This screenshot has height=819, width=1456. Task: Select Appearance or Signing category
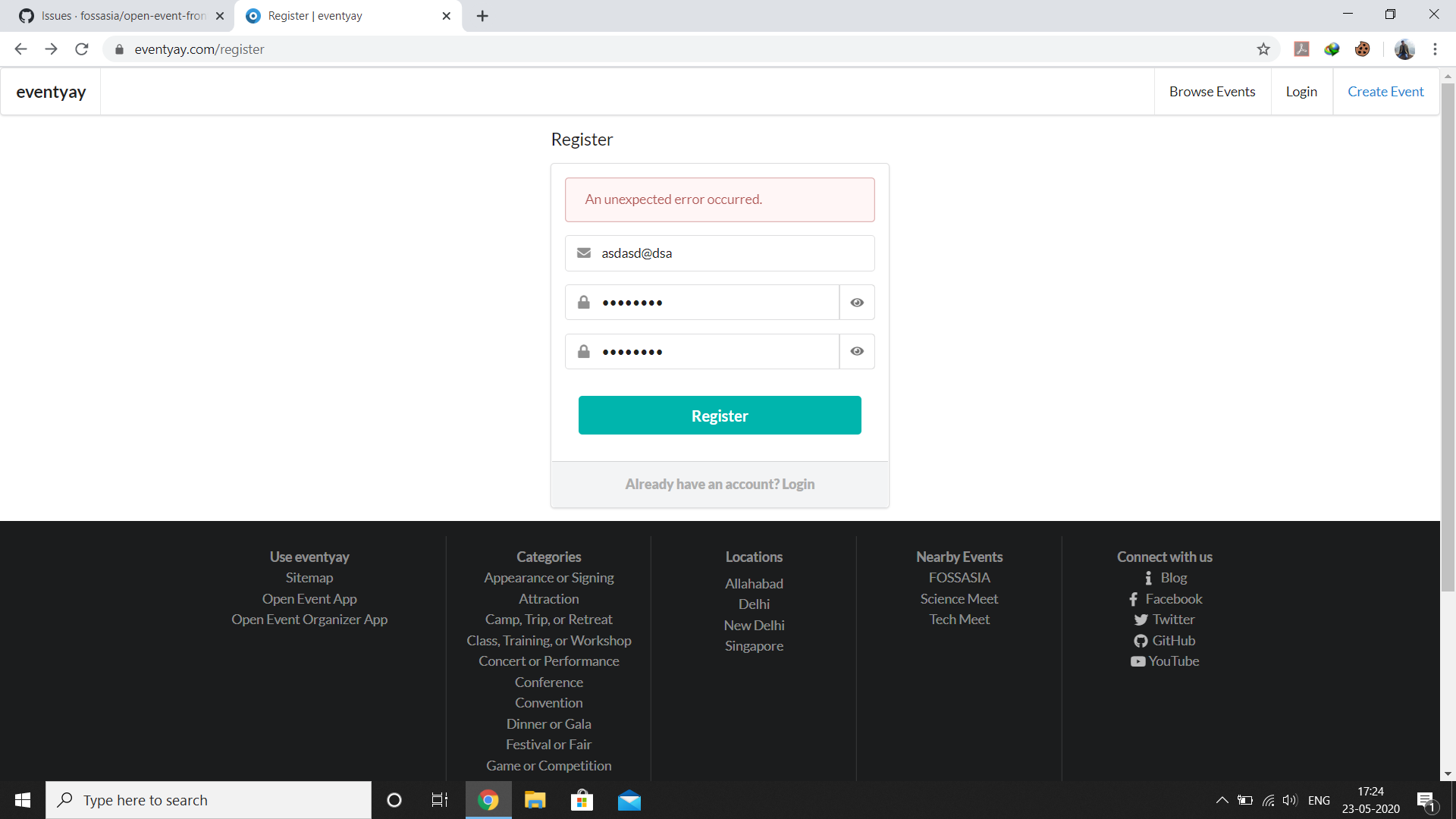[549, 578]
